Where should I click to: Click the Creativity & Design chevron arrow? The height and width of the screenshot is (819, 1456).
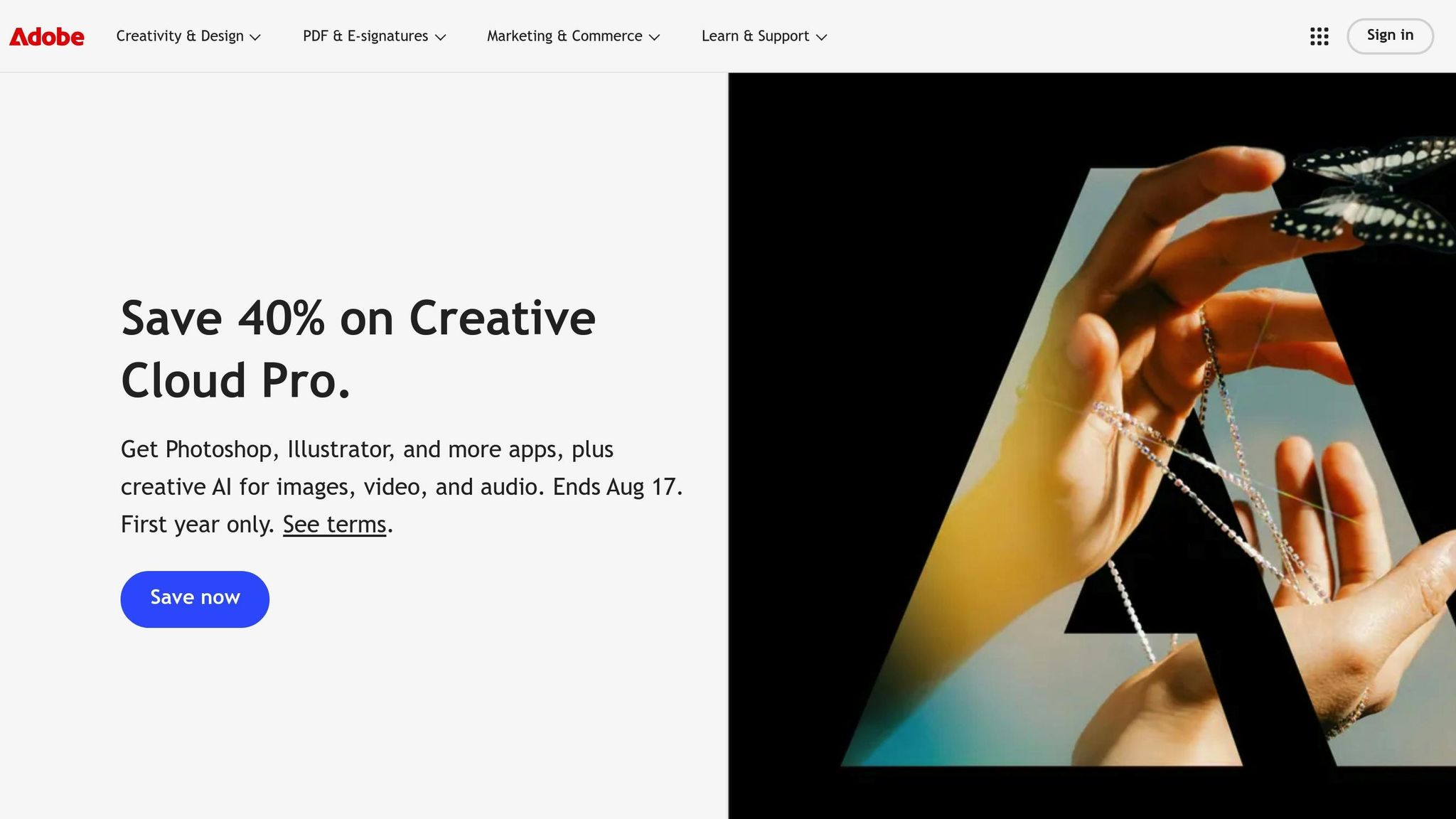click(x=257, y=37)
